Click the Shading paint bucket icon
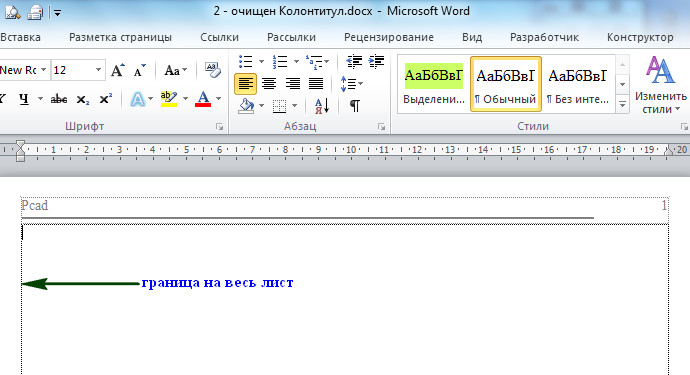 [x=246, y=106]
